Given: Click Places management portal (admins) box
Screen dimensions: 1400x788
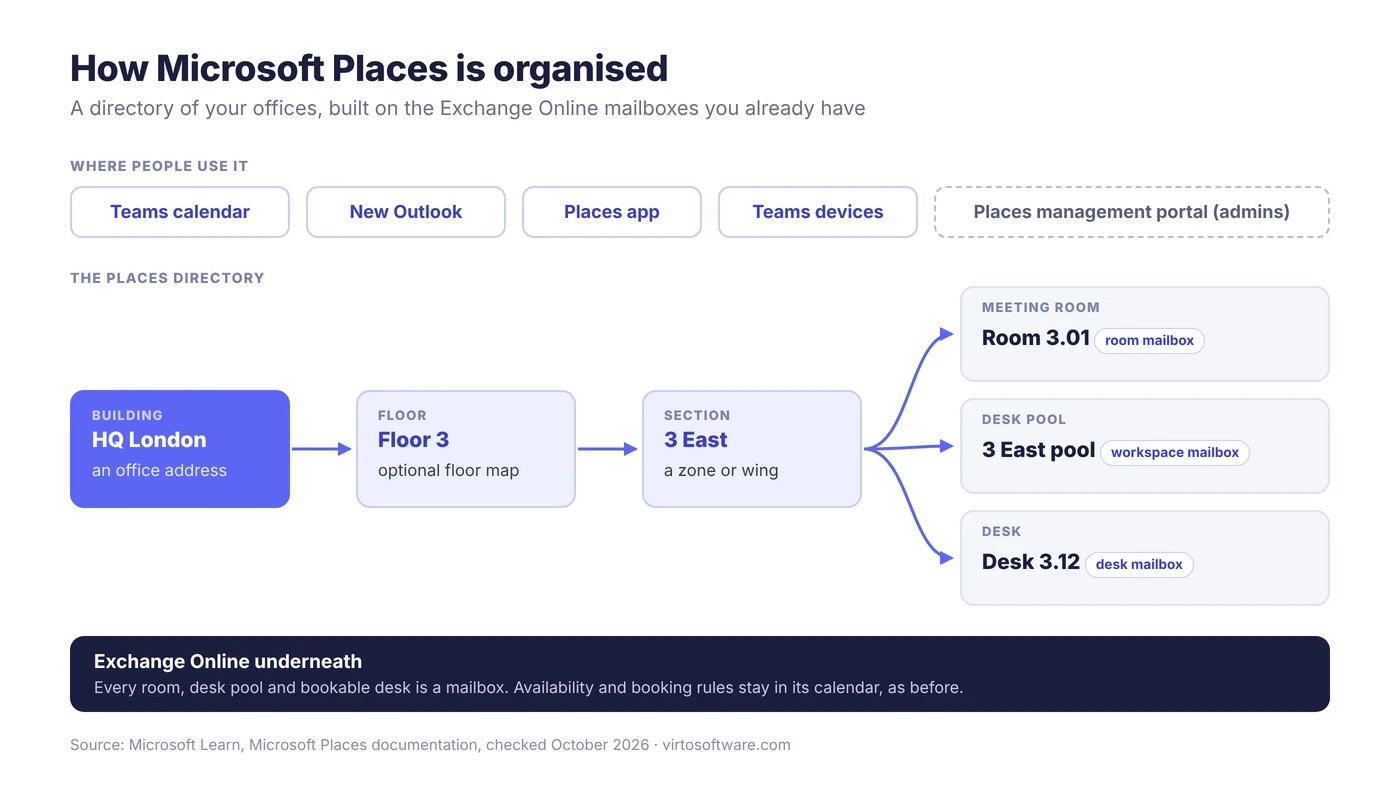Looking at the screenshot, I should tap(1132, 212).
